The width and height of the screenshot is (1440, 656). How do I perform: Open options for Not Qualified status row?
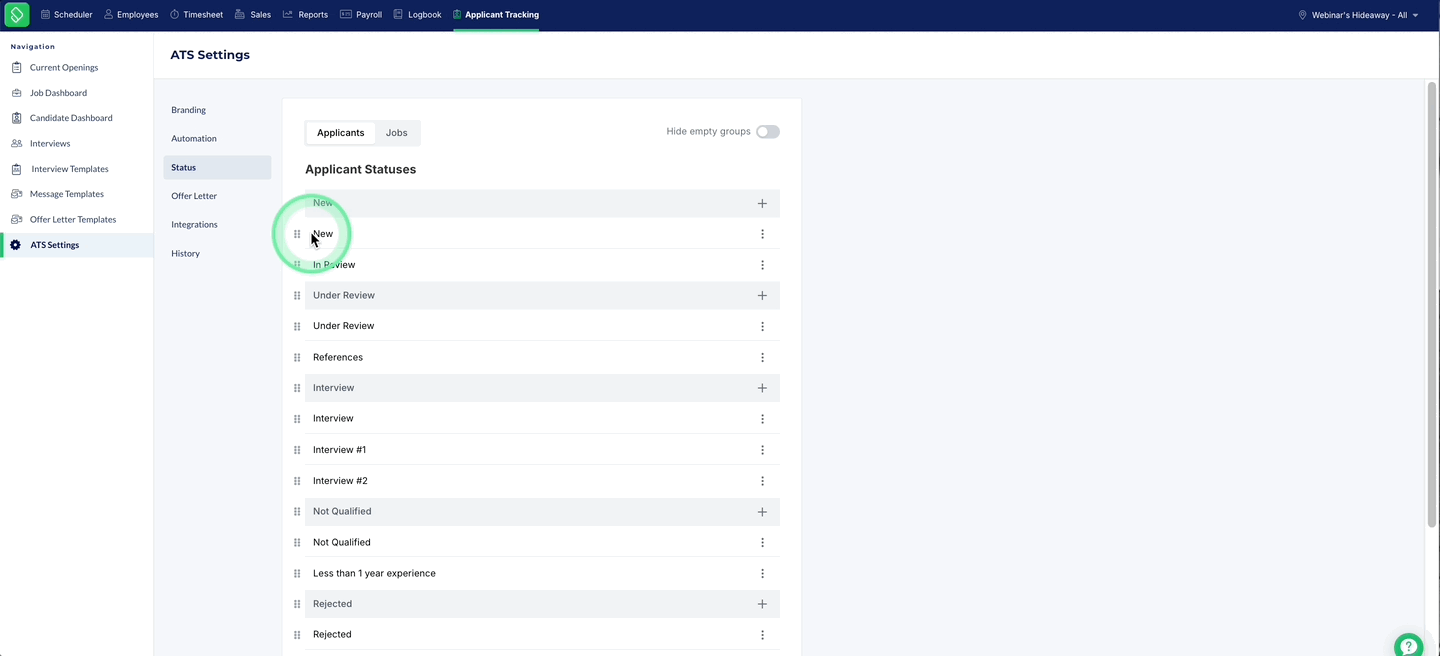tap(762, 543)
